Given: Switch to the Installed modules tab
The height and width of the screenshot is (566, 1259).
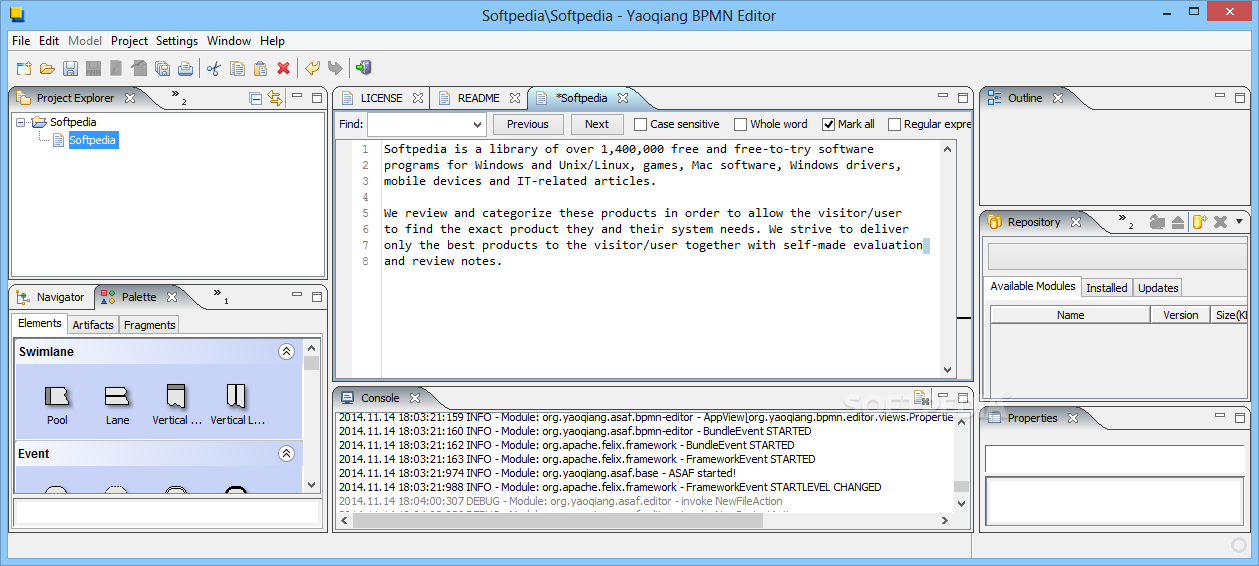Looking at the screenshot, I should (1107, 287).
